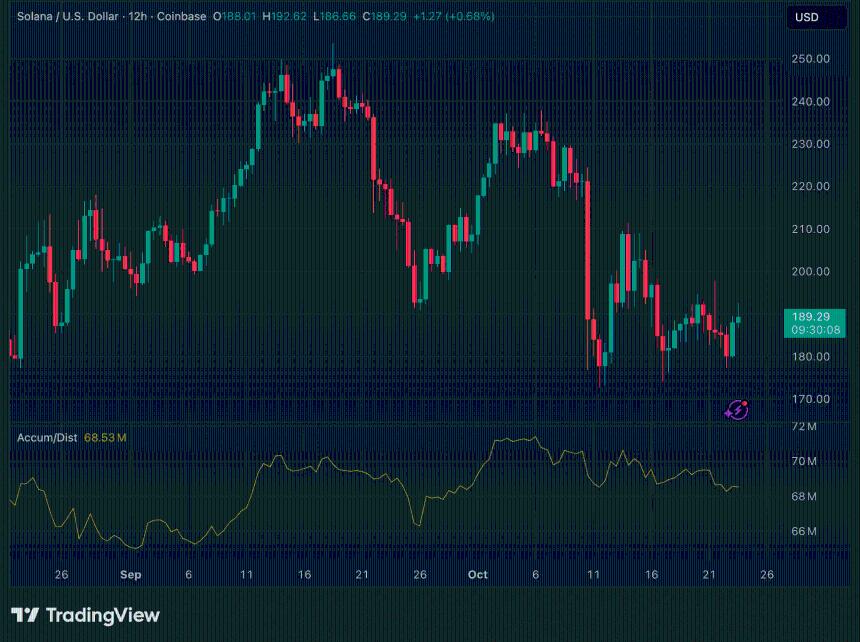Open the USD currency selector
Image resolution: width=860 pixels, height=642 pixels.
pos(806,17)
